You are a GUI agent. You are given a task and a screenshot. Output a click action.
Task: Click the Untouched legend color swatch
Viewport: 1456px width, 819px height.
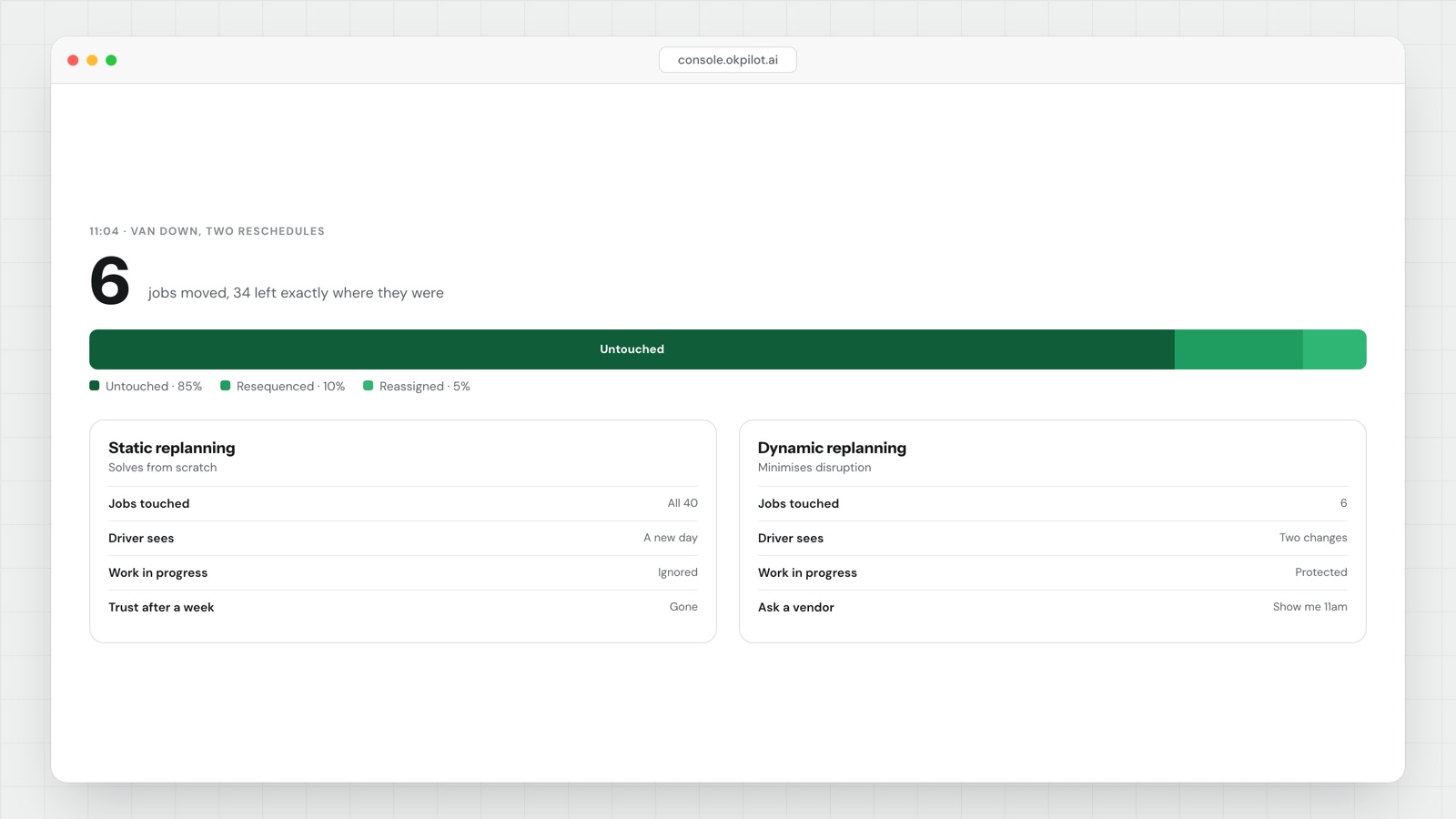(95, 386)
